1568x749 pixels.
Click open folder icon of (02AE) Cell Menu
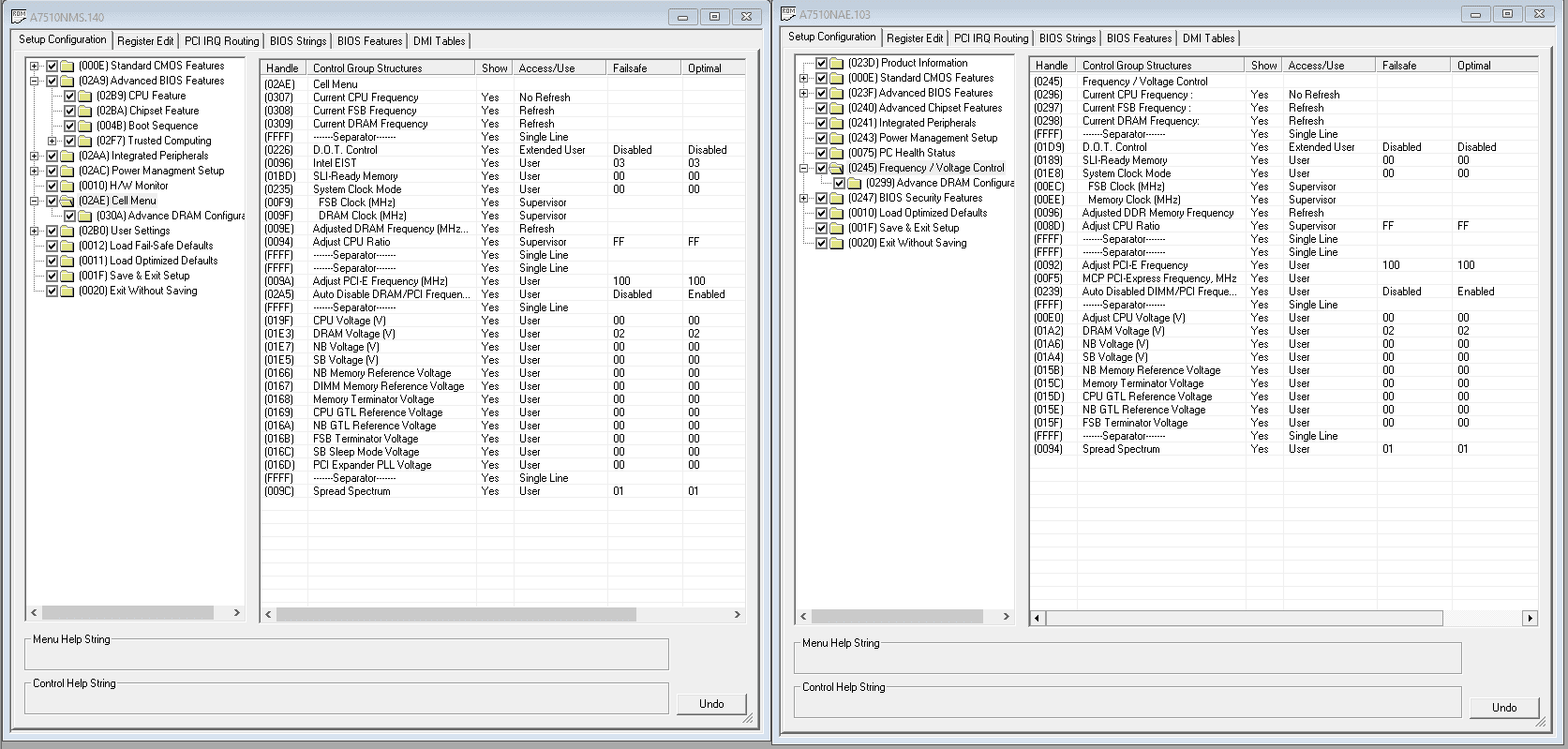[x=67, y=201]
